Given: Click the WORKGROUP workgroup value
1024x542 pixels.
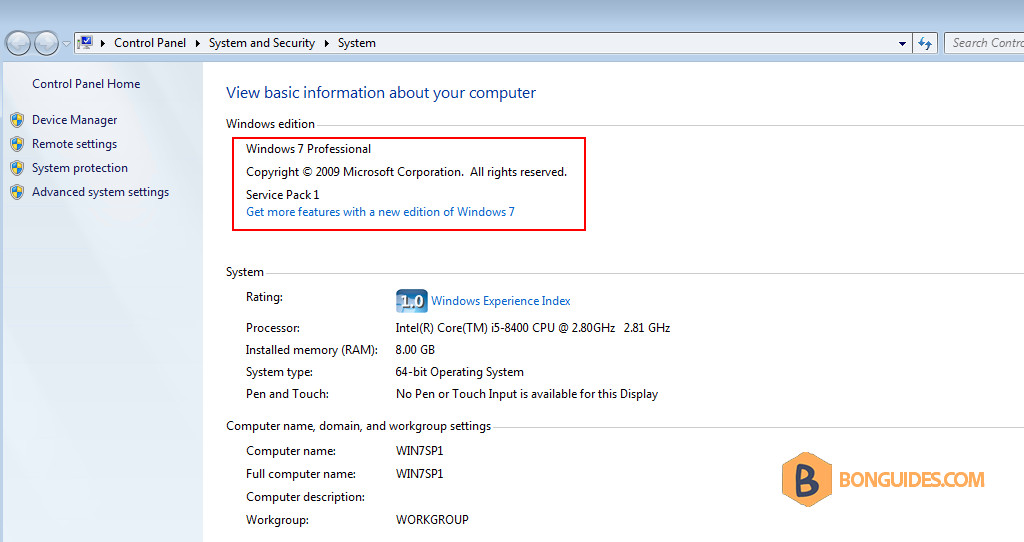Looking at the screenshot, I should 432,520.
